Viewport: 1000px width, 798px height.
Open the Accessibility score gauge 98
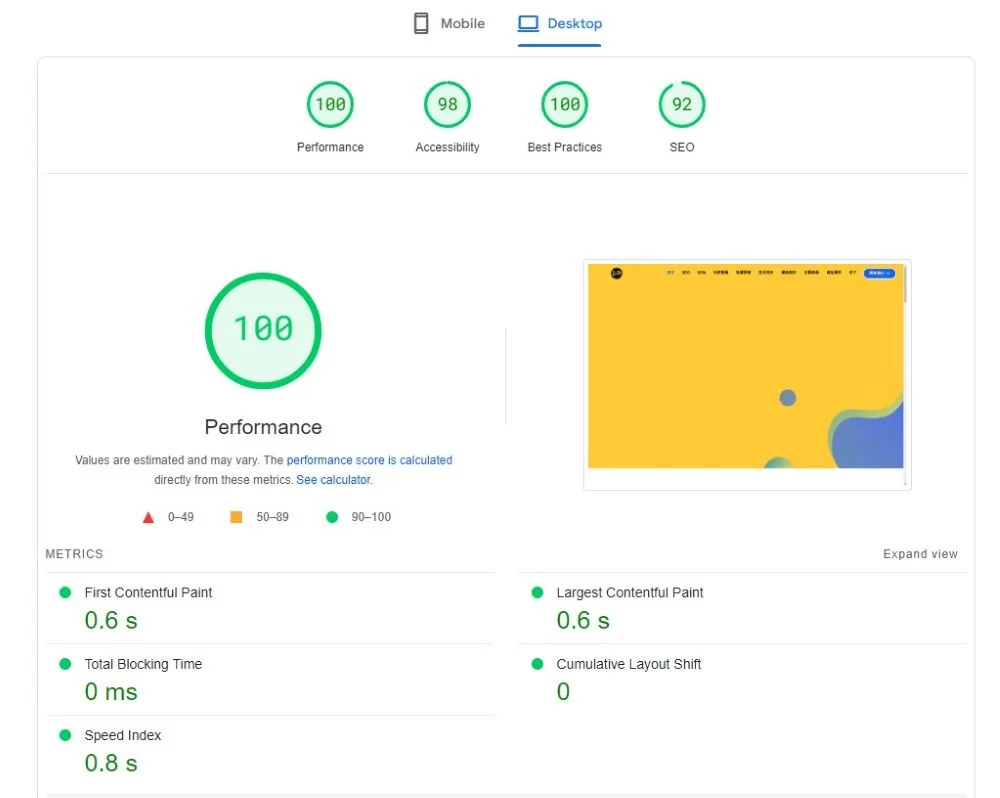click(447, 104)
